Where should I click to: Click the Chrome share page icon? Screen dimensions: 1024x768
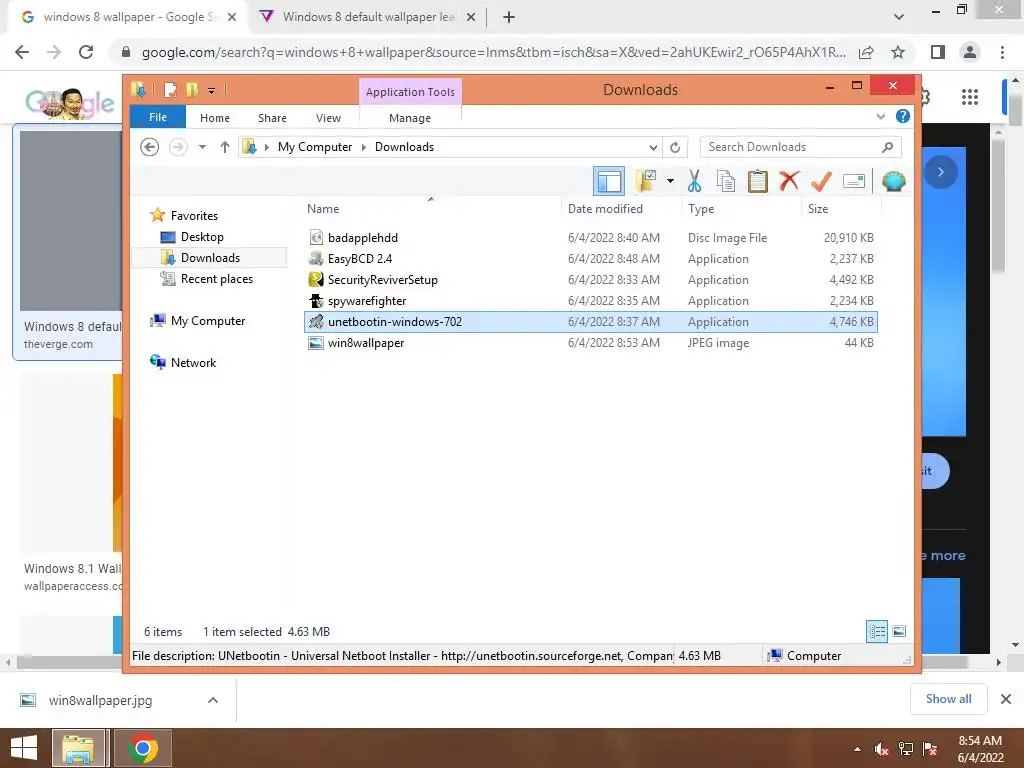click(866, 52)
